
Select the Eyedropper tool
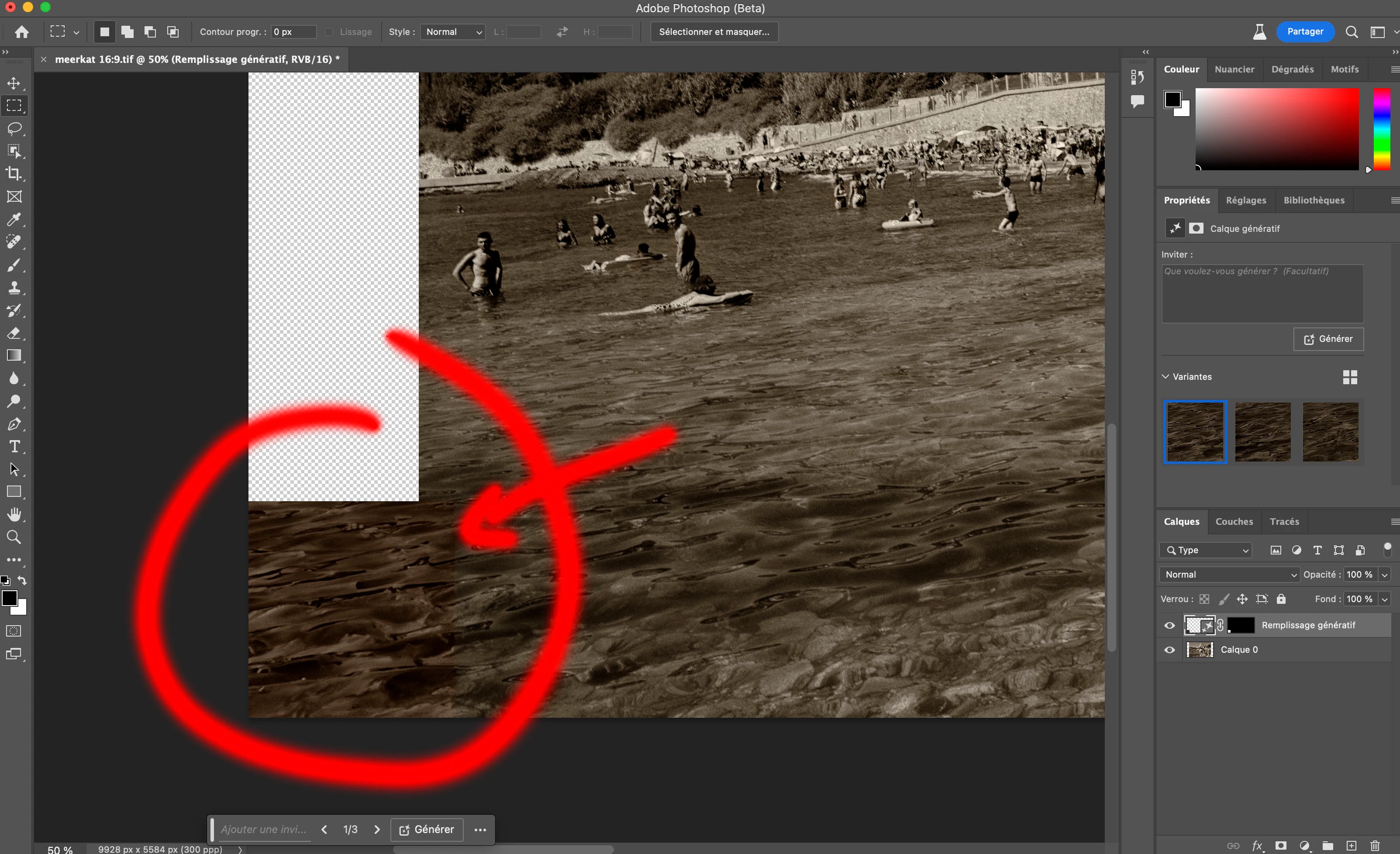(x=14, y=219)
